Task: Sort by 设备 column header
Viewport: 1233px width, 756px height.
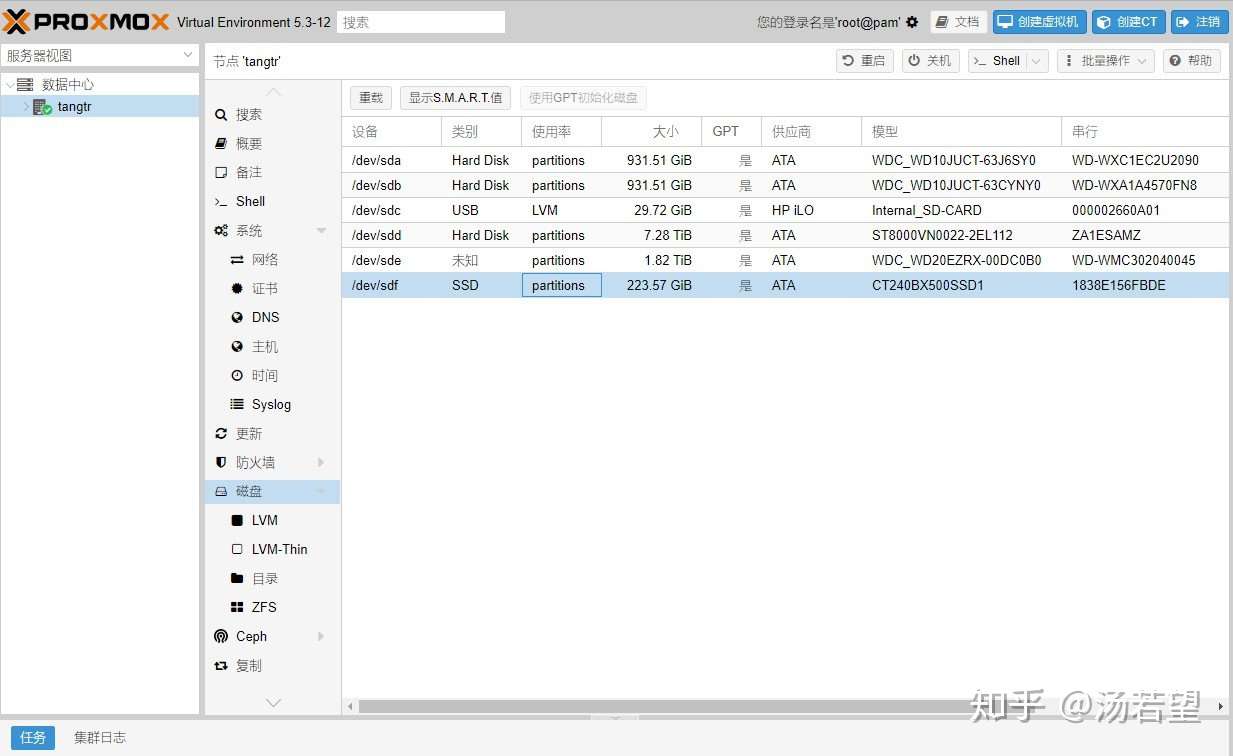Action: pyautogui.click(x=391, y=132)
